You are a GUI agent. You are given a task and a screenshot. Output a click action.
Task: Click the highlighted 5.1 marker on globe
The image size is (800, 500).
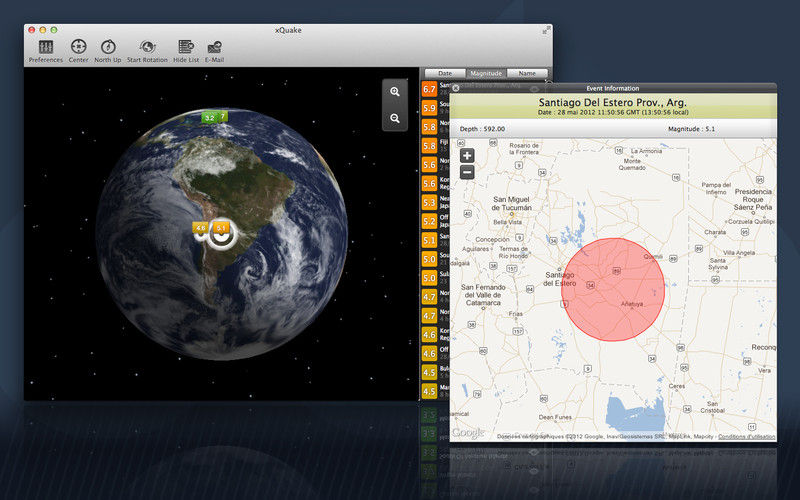(x=221, y=228)
